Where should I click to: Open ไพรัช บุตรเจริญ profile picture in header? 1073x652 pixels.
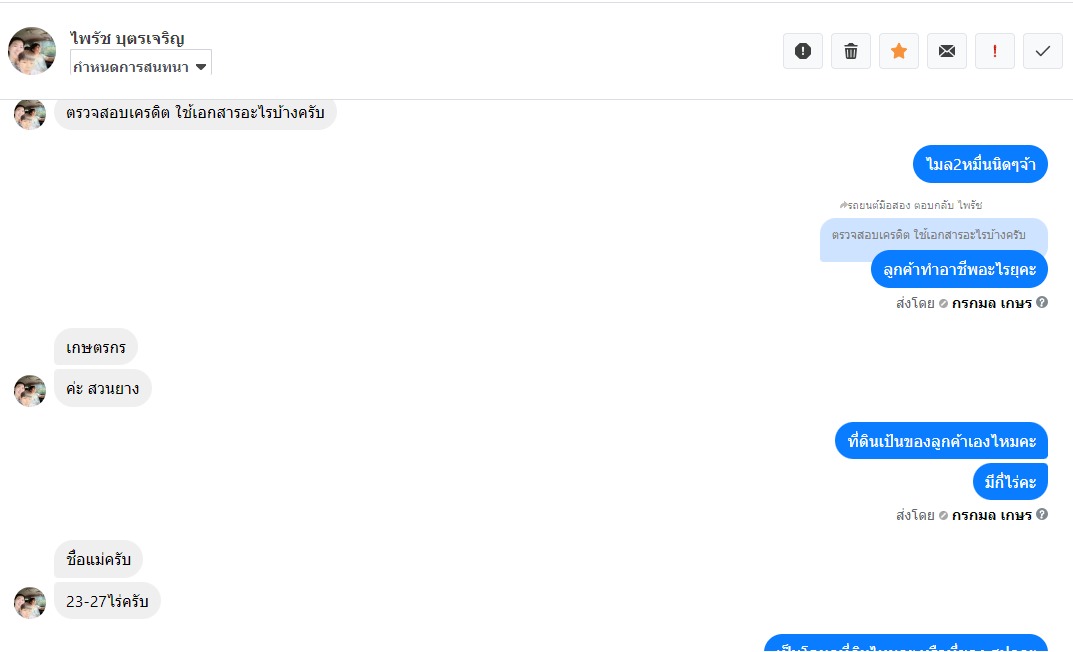[x=31, y=51]
